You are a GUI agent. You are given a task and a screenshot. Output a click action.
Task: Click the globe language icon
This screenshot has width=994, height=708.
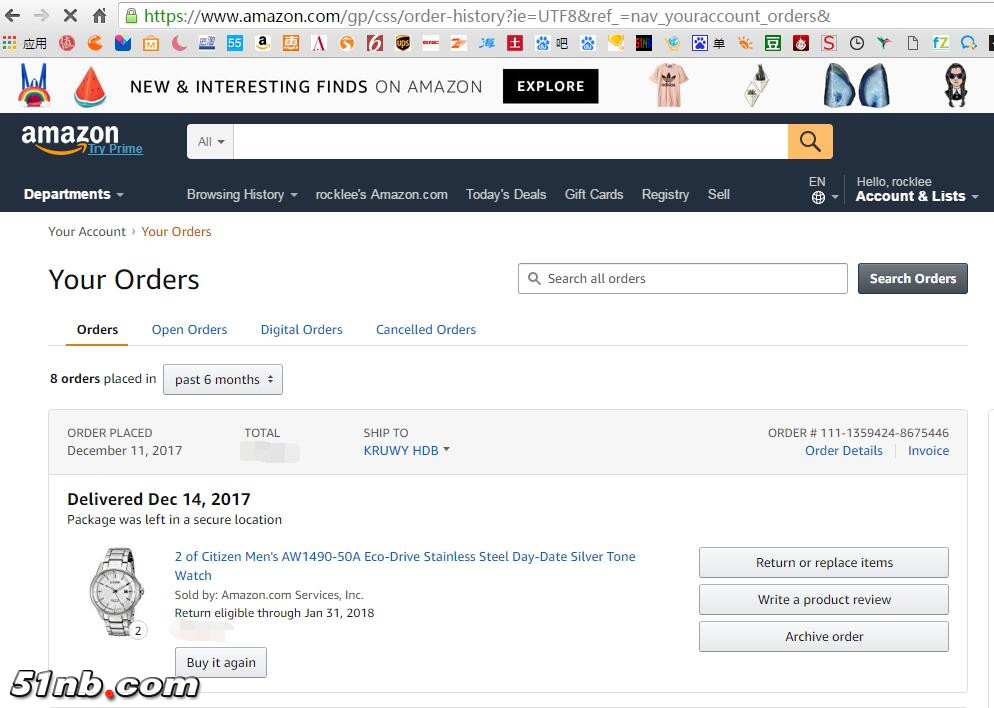point(818,197)
